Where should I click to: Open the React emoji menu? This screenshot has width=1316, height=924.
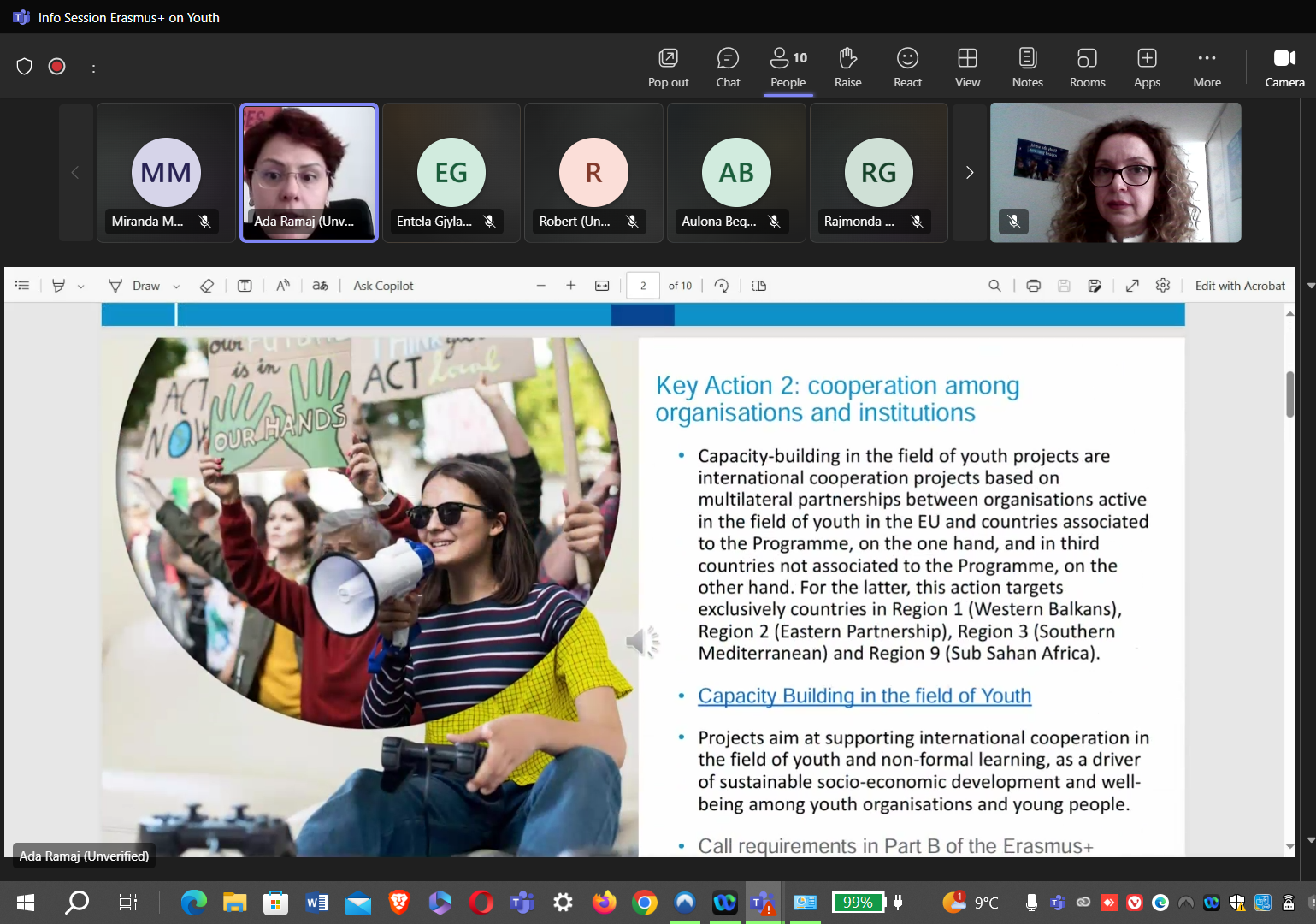coord(907,68)
